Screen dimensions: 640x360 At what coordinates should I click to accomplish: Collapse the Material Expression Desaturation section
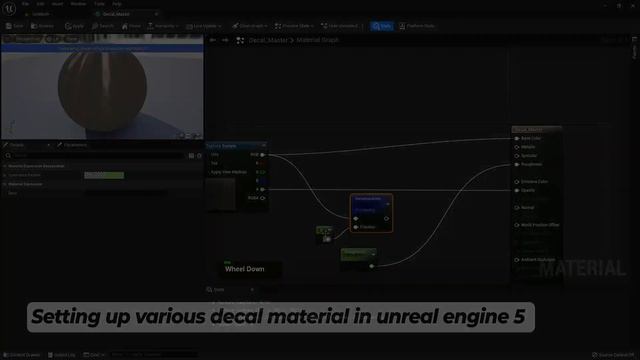(x=5, y=166)
